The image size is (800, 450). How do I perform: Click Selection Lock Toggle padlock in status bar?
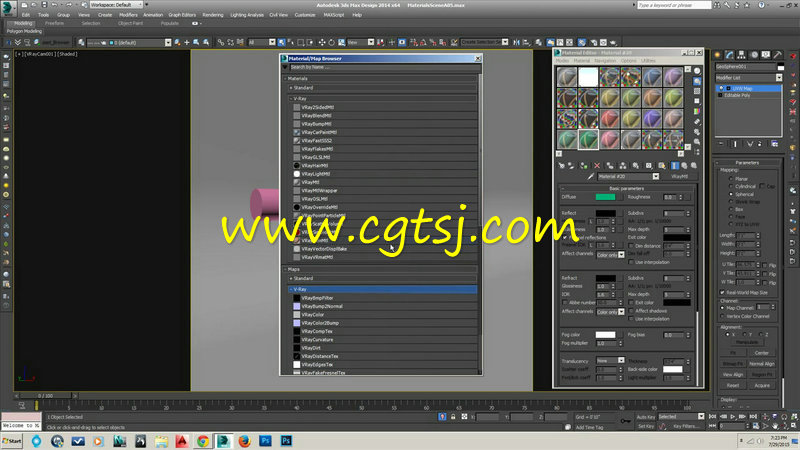(x=453, y=417)
